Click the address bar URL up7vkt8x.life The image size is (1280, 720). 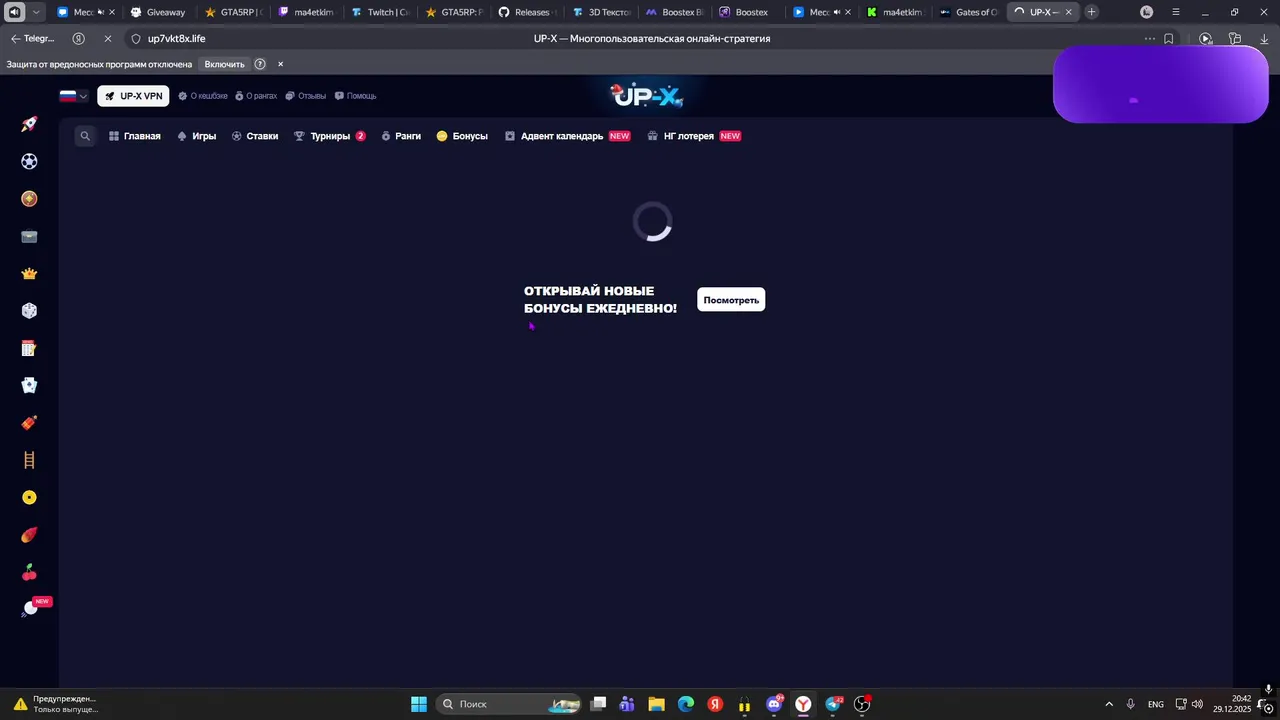(x=177, y=39)
